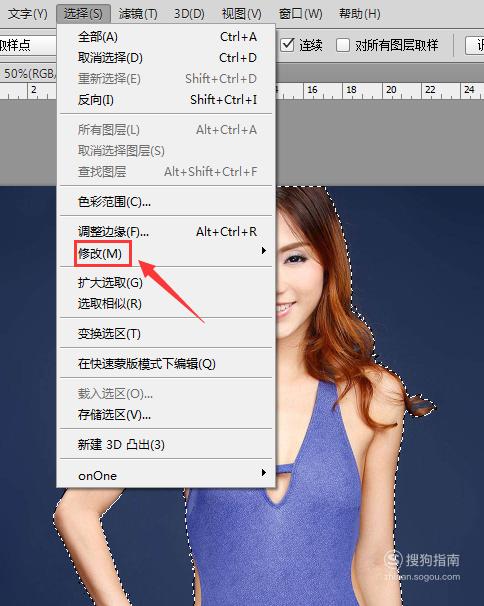Click the horizontal ruler at mark 20
484x606 pixels.
391,90
